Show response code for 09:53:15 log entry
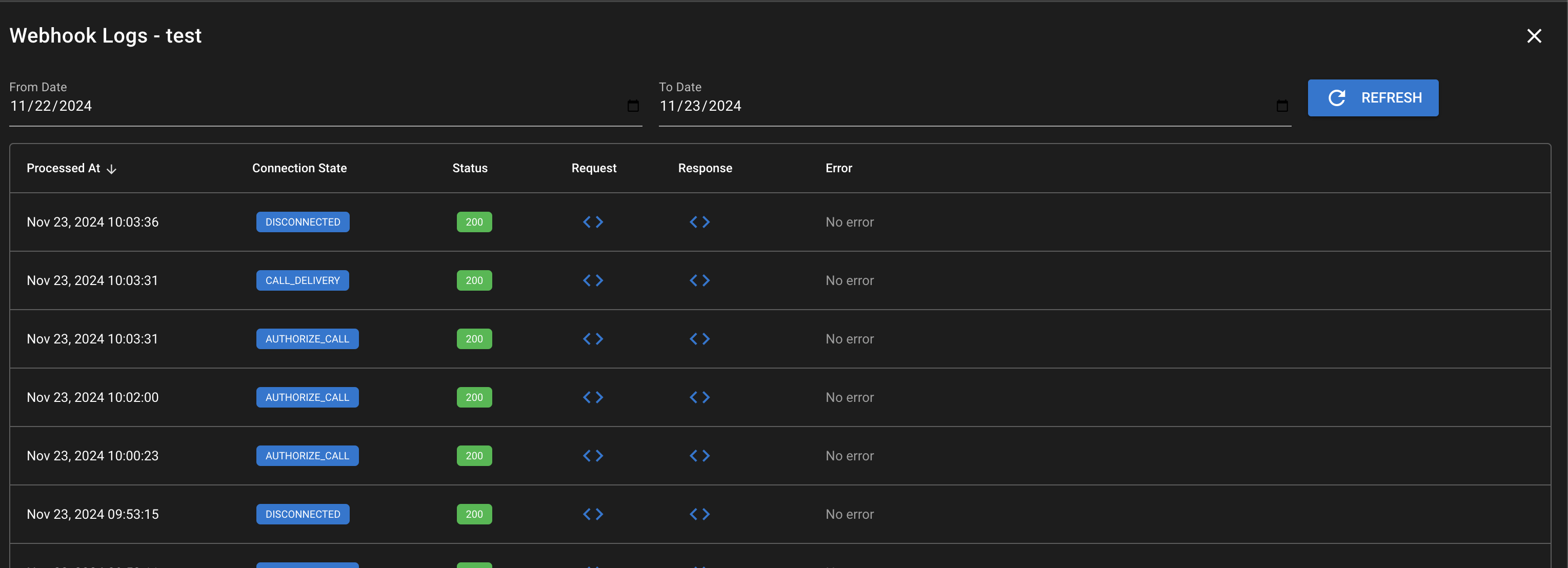Viewport: 1568px width, 568px height. coord(699,514)
